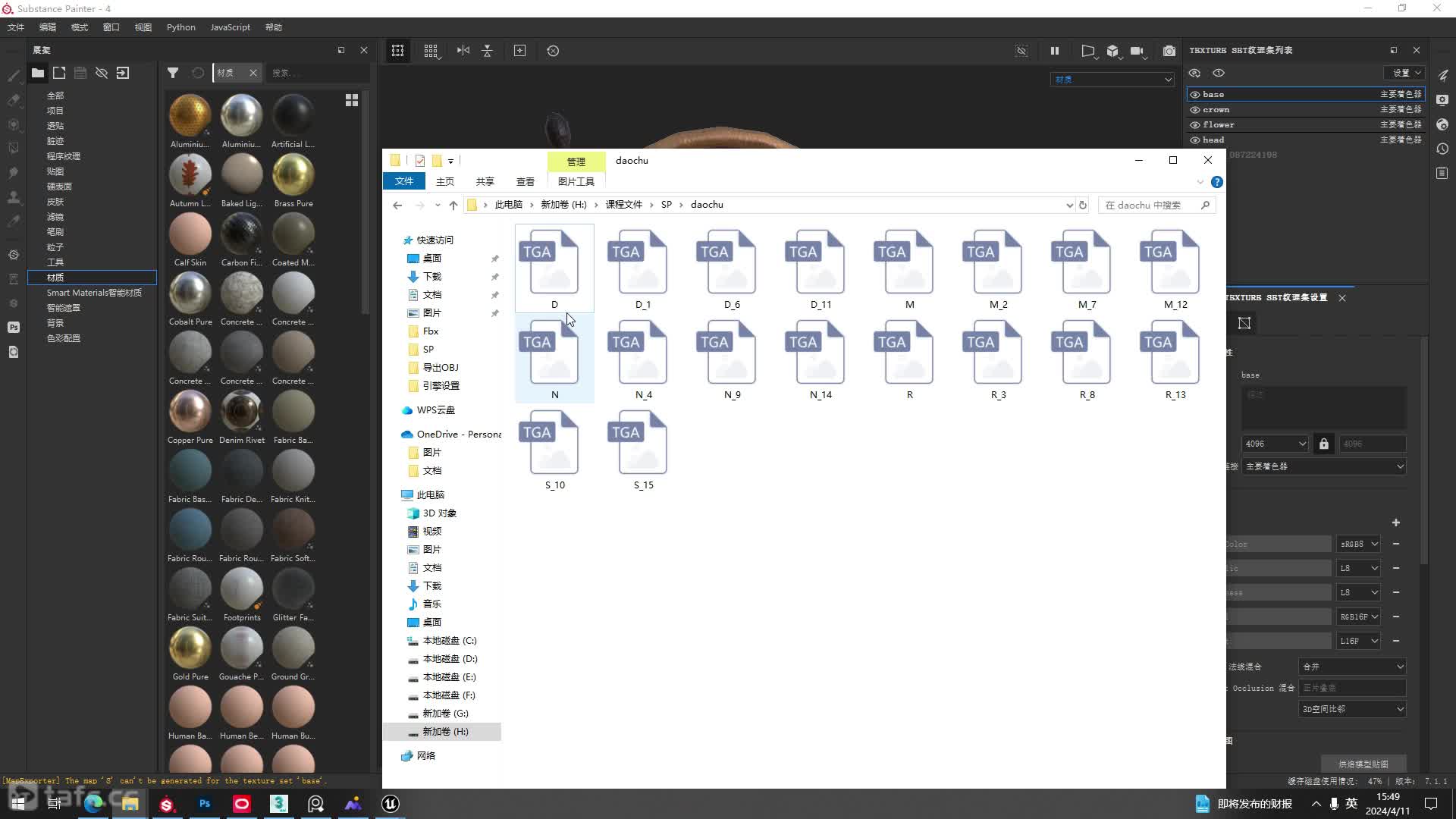This screenshot has height=819, width=1456.
Task: Open the Python menu
Action: click(x=181, y=27)
